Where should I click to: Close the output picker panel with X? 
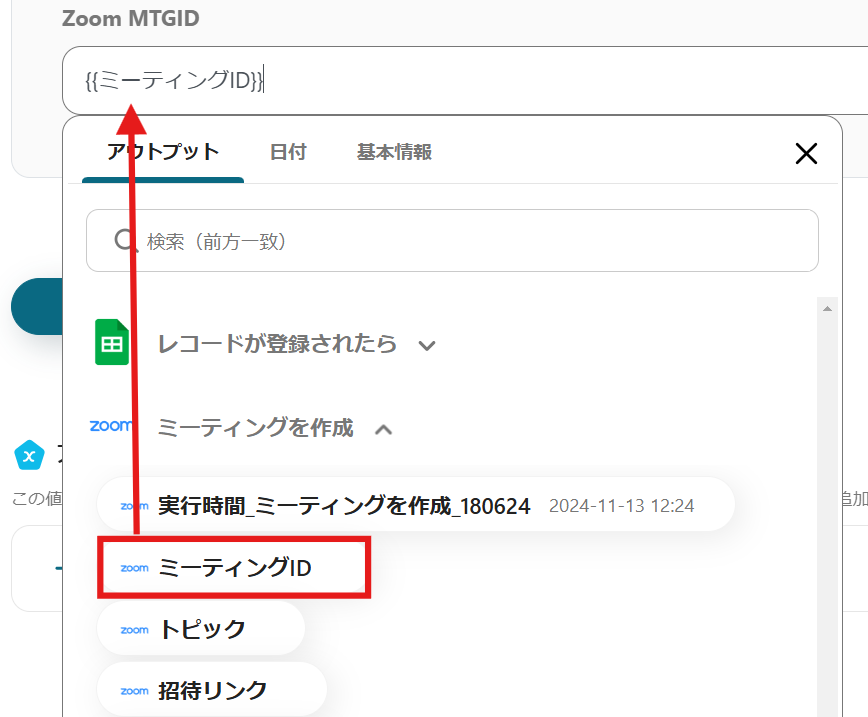pos(806,153)
